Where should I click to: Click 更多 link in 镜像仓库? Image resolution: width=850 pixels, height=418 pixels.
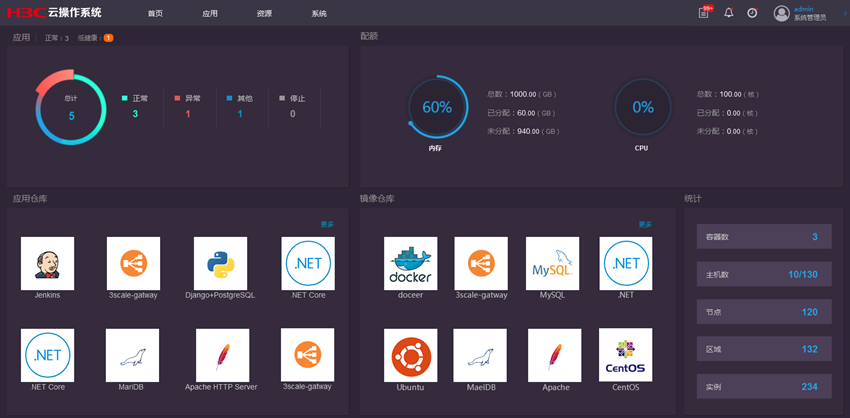pos(645,224)
